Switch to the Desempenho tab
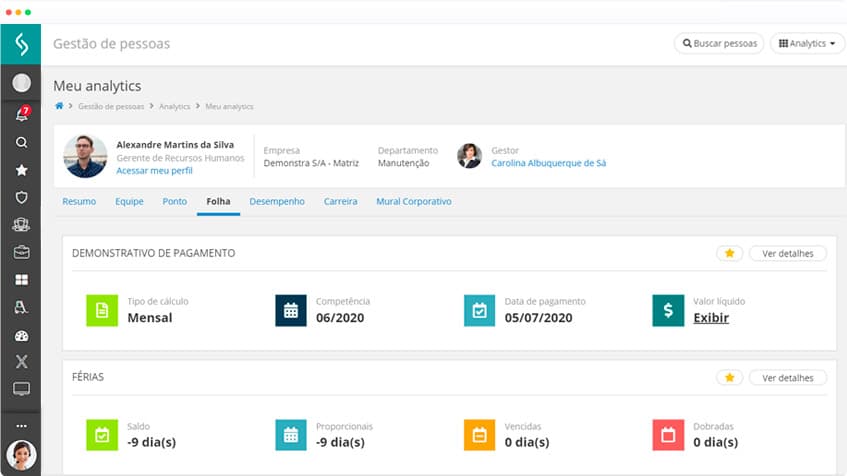The height and width of the screenshot is (476, 847). point(277,201)
